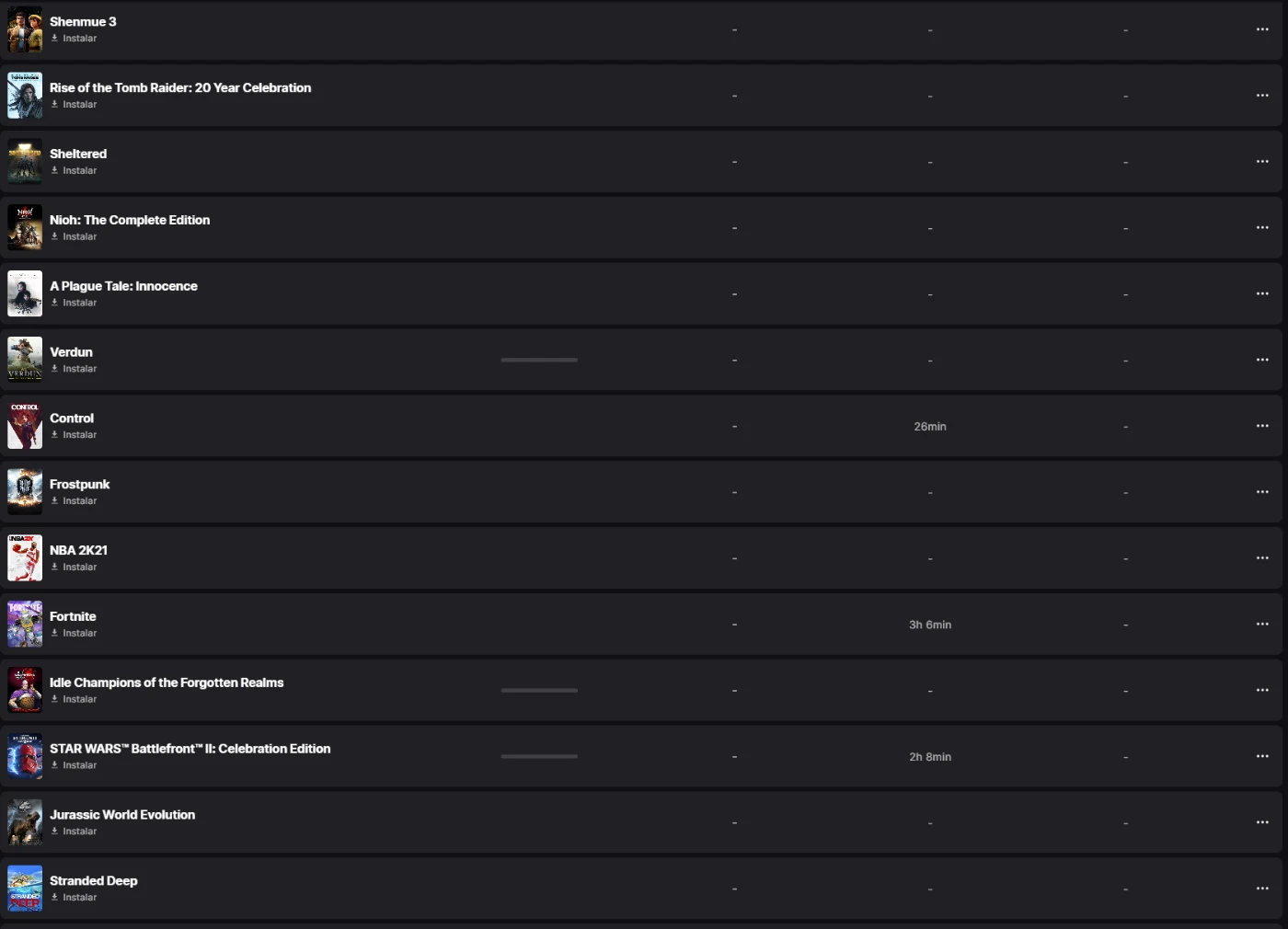Click the Stranded Deep cover art

tap(25, 889)
